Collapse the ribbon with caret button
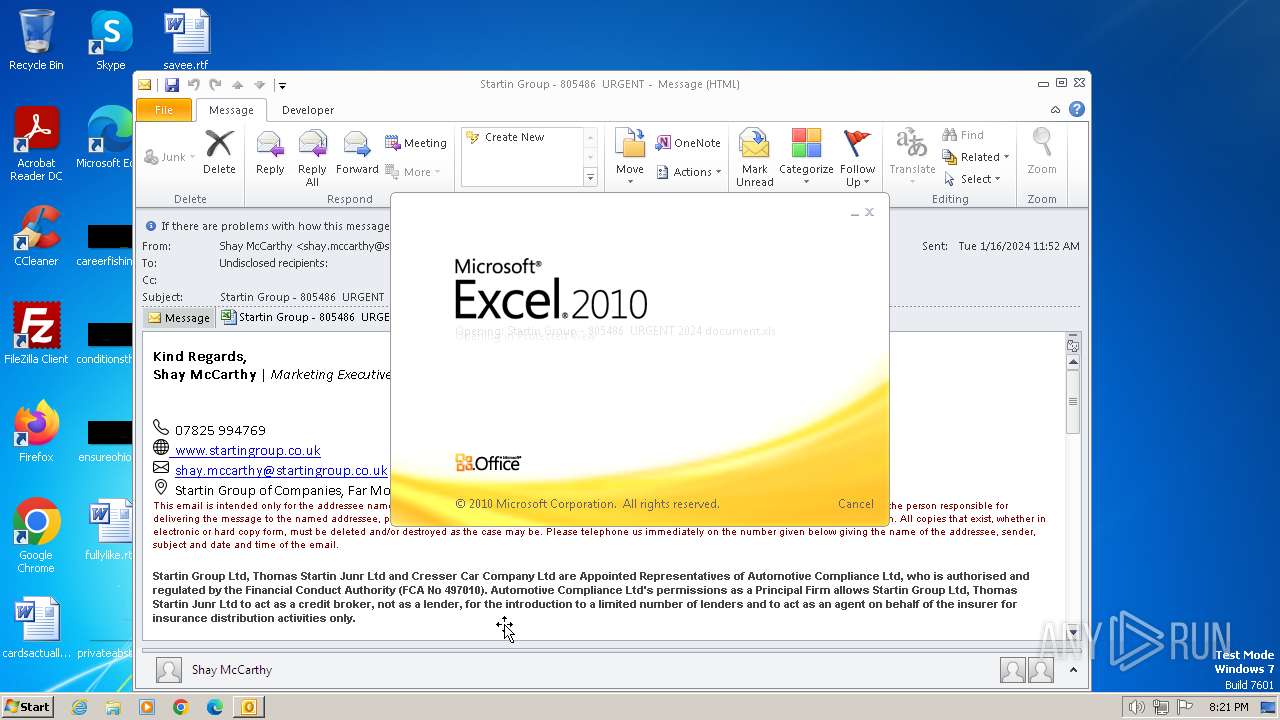This screenshot has height=720, width=1280. point(1055,110)
